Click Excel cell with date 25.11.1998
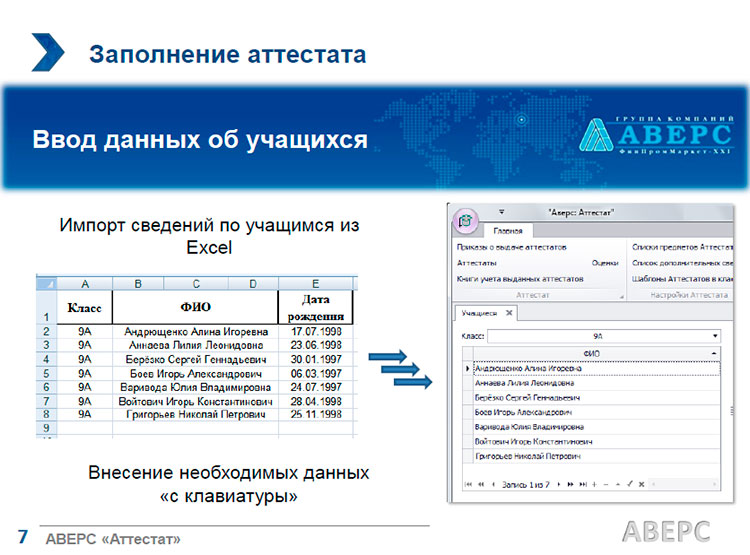This screenshot has width=750, height=555. click(316, 414)
